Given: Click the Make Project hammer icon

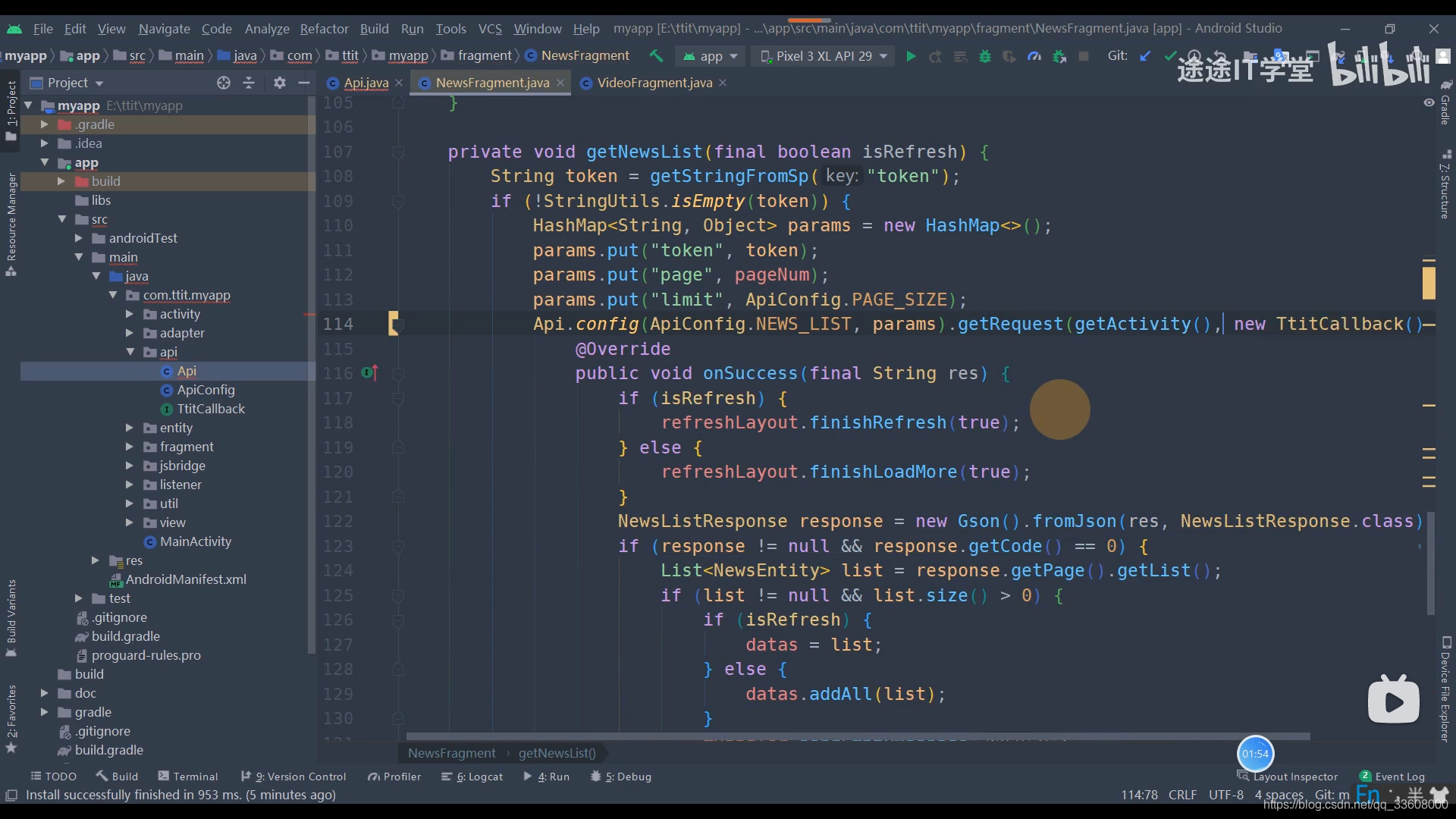Looking at the screenshot, I should pyautogui.click(x=656, y=56).
